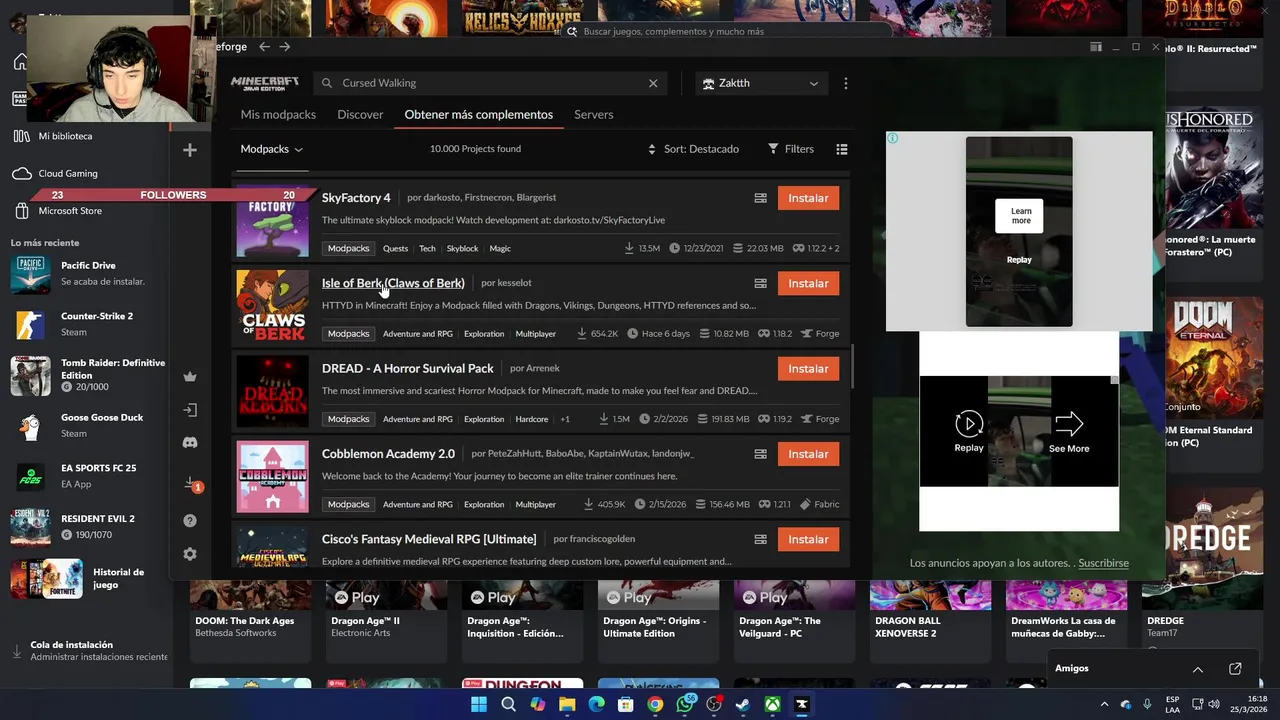Switch results to list view icon
1280x720 pixels.
(842, 149)
